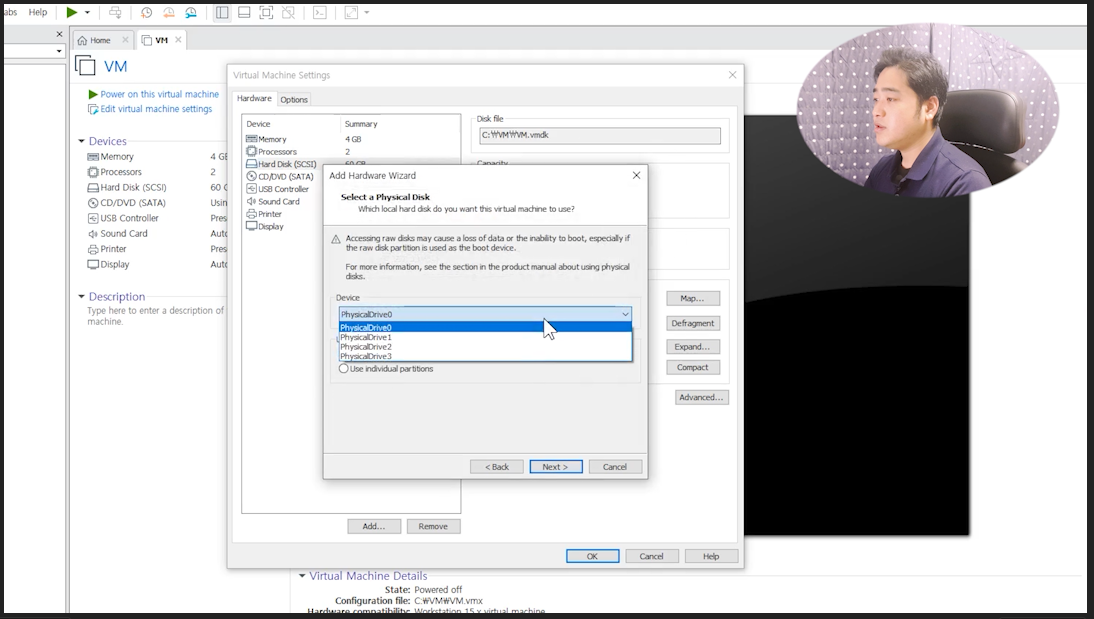Open the library search dropdown arrow
This screenshot has height=619, width=1094.
[x=59, y=51]
